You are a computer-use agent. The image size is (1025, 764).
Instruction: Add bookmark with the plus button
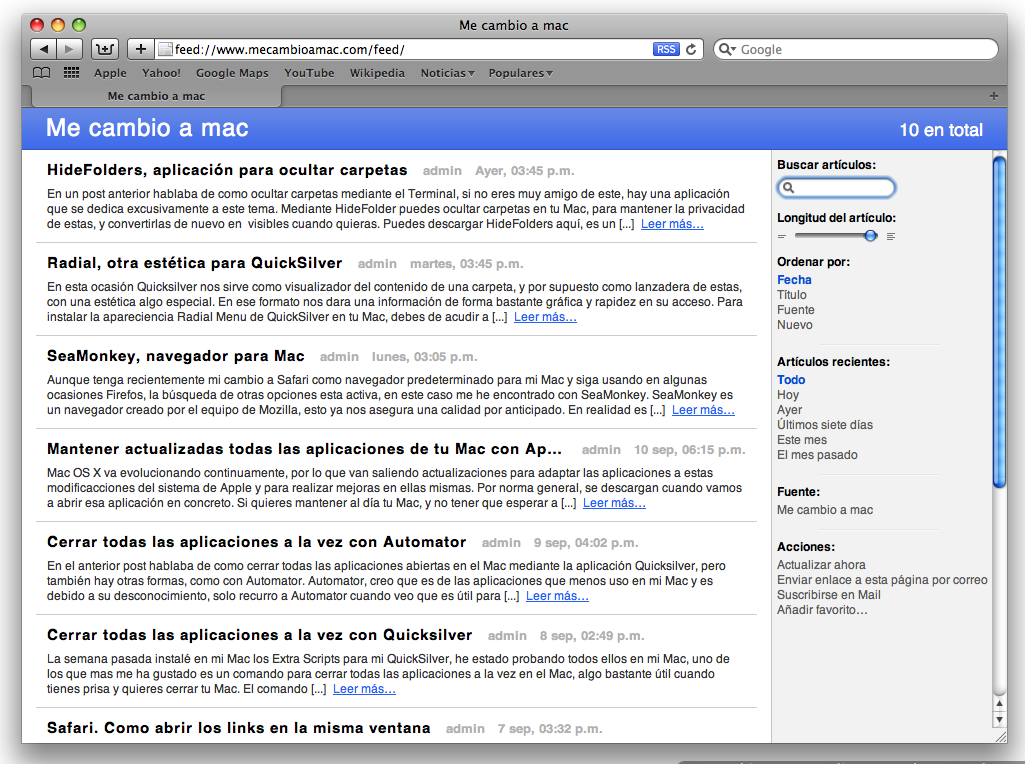pos(141,49)
